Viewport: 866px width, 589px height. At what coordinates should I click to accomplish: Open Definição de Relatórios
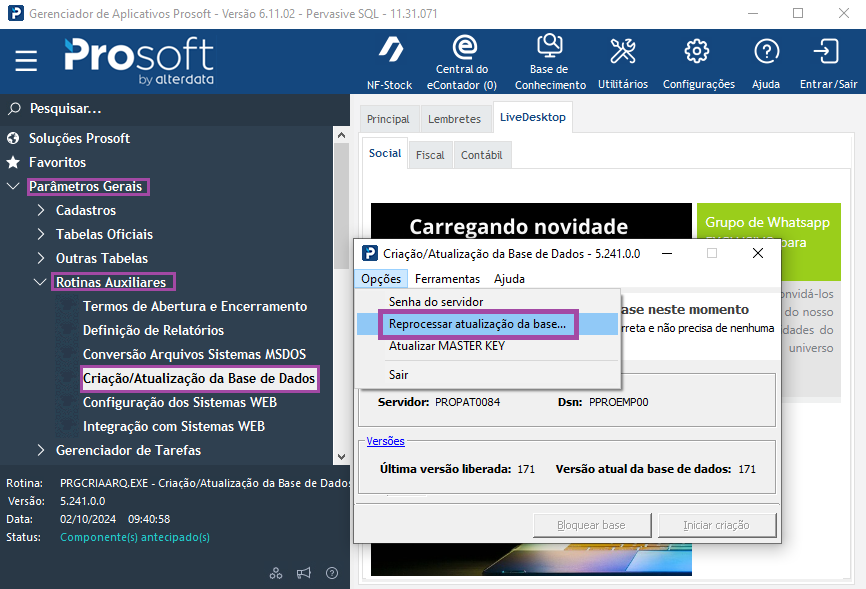153,330
